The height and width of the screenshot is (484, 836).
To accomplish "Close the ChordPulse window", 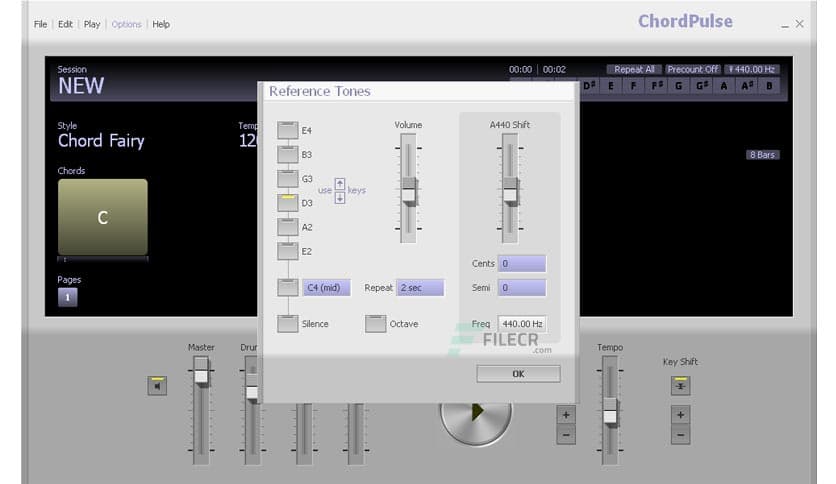I will [800, 24].
